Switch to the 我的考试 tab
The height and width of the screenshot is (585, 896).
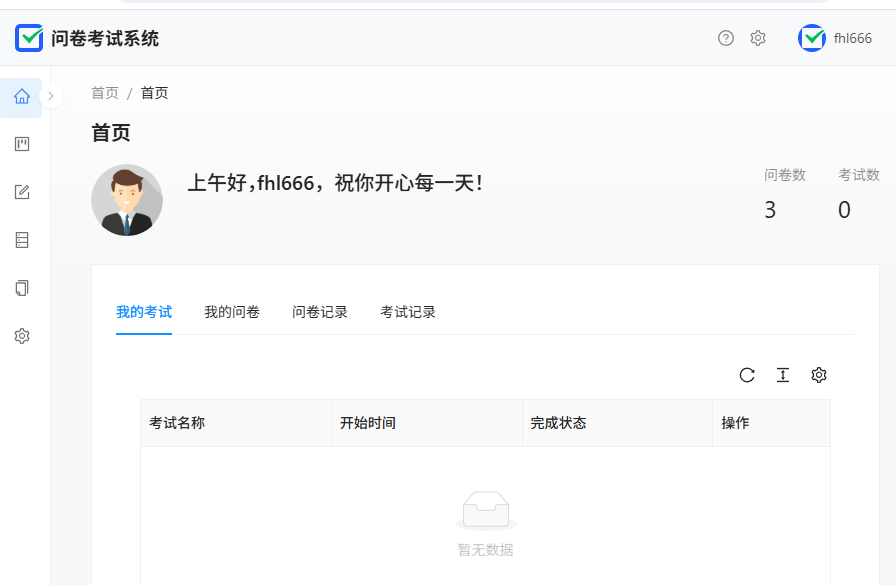pyautogui.click(x=144, y=312)
